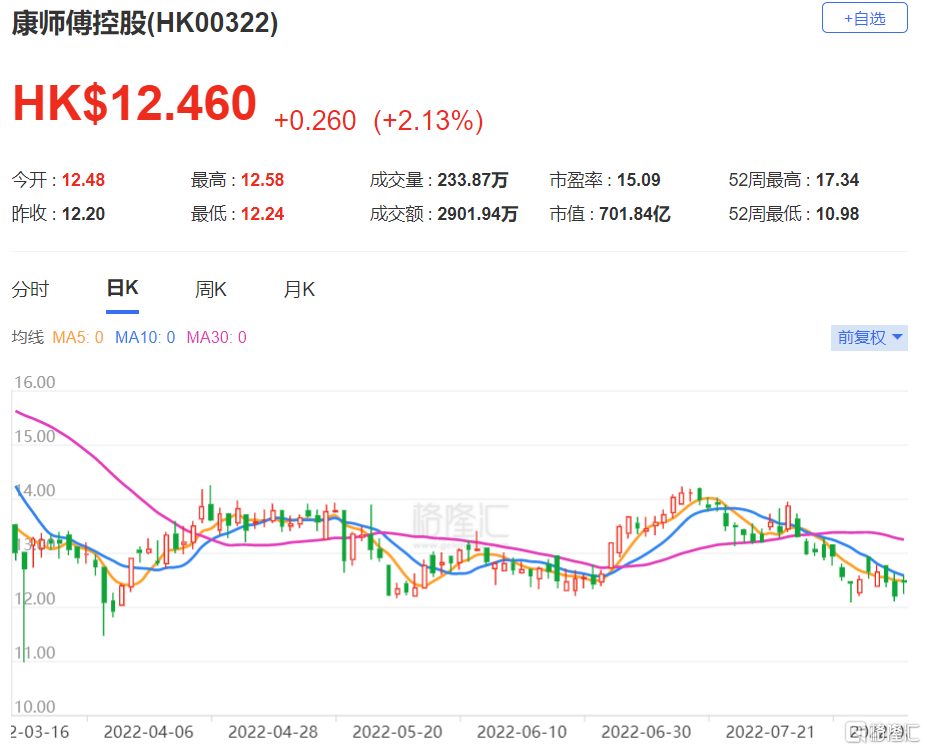
Task: Click the 2022-05-20 date axis label
Action: point(397,732)
